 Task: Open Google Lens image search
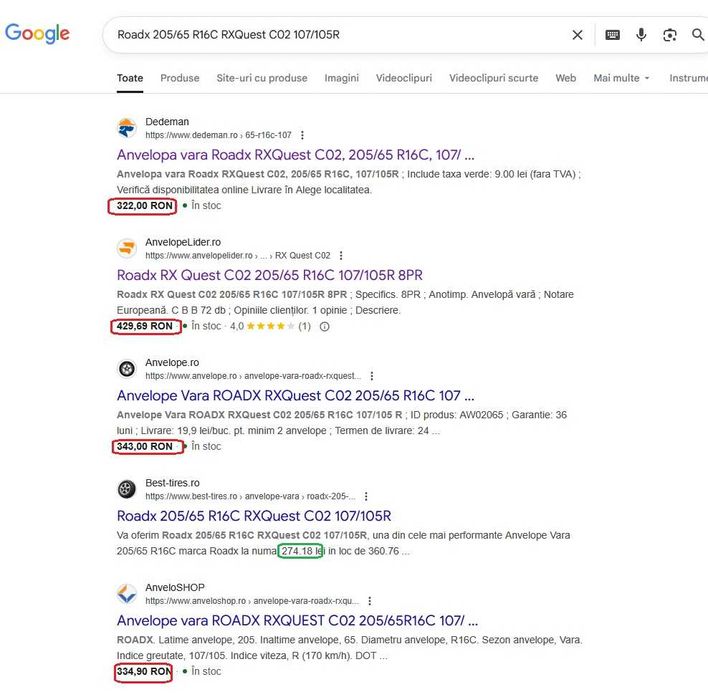click(x=669, y=35)
